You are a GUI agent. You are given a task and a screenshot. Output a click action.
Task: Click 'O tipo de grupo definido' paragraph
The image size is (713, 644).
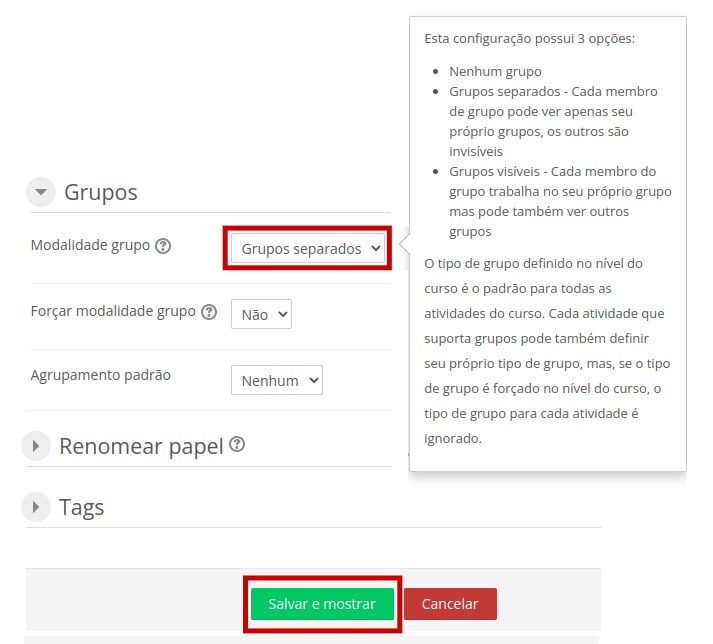[x=547, y=351]
